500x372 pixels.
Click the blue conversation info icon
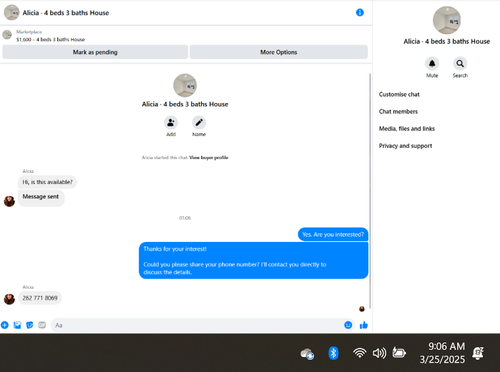360,13
